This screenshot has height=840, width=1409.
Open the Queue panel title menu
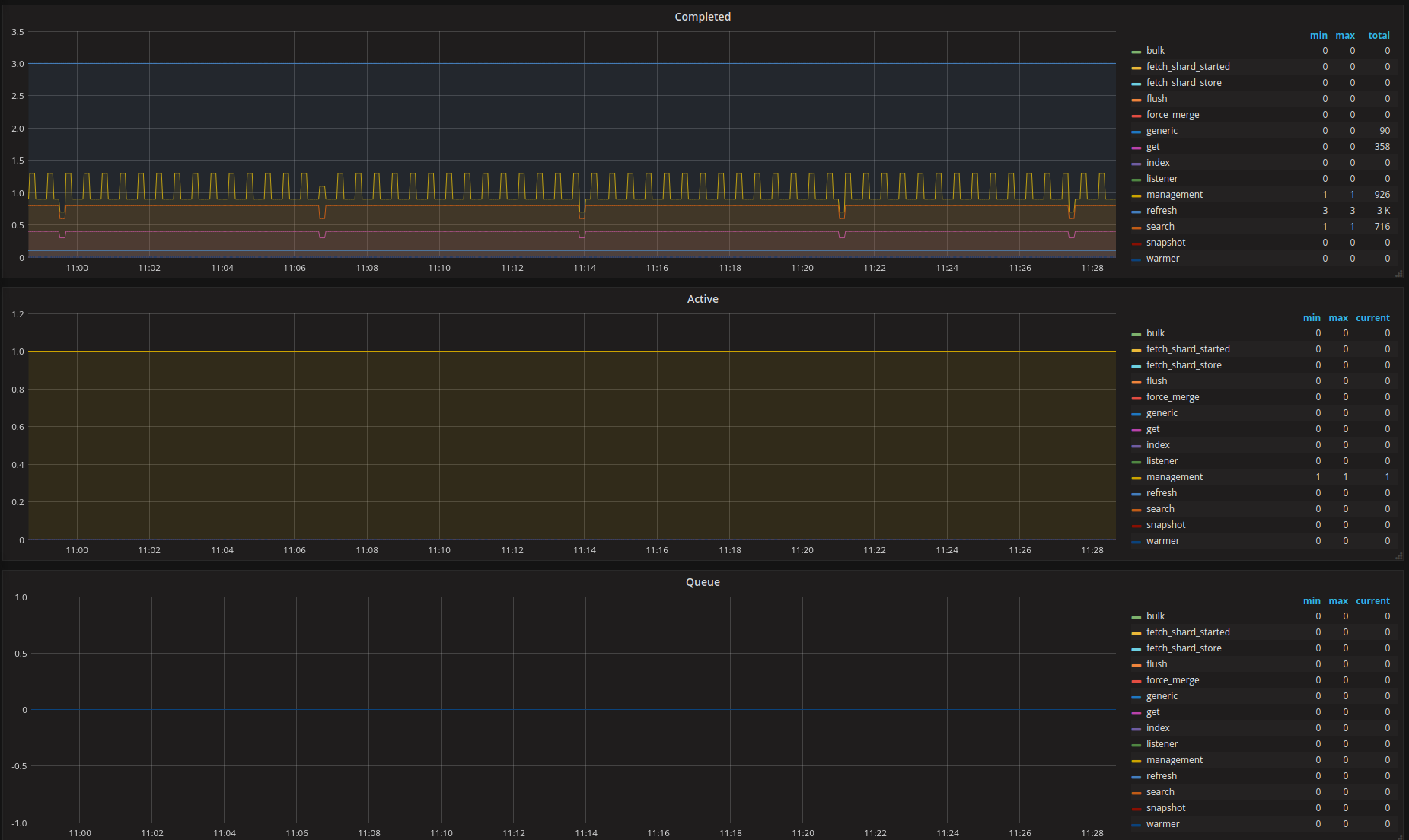click(702, 582)
